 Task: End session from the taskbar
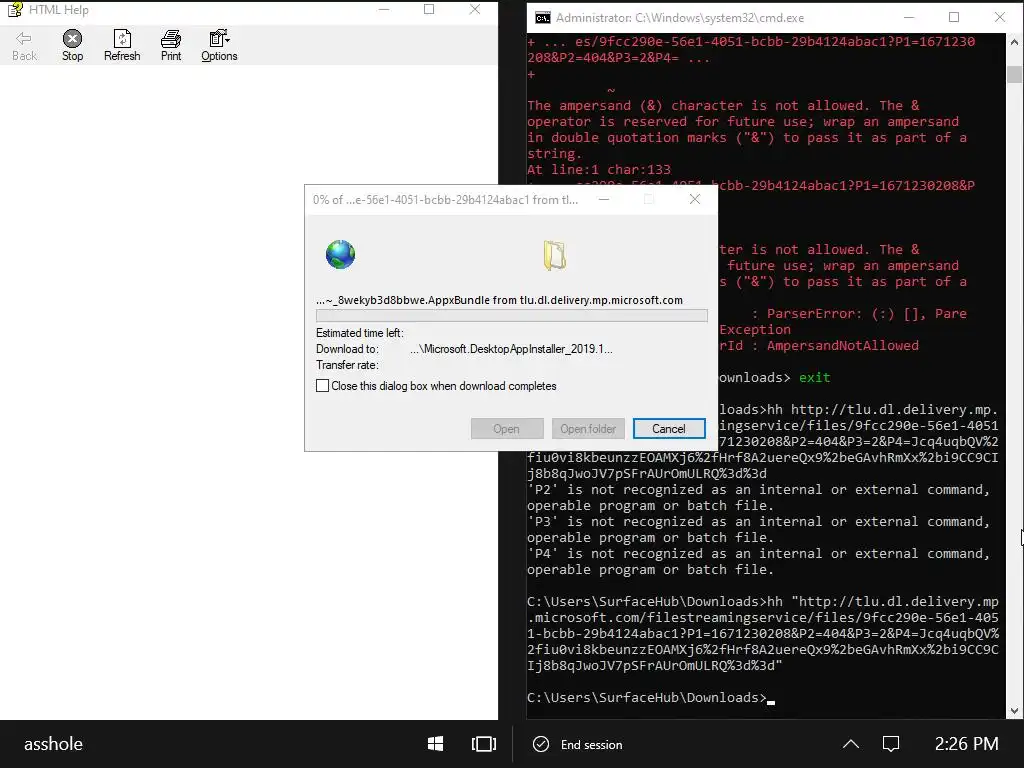pos(591,744)
